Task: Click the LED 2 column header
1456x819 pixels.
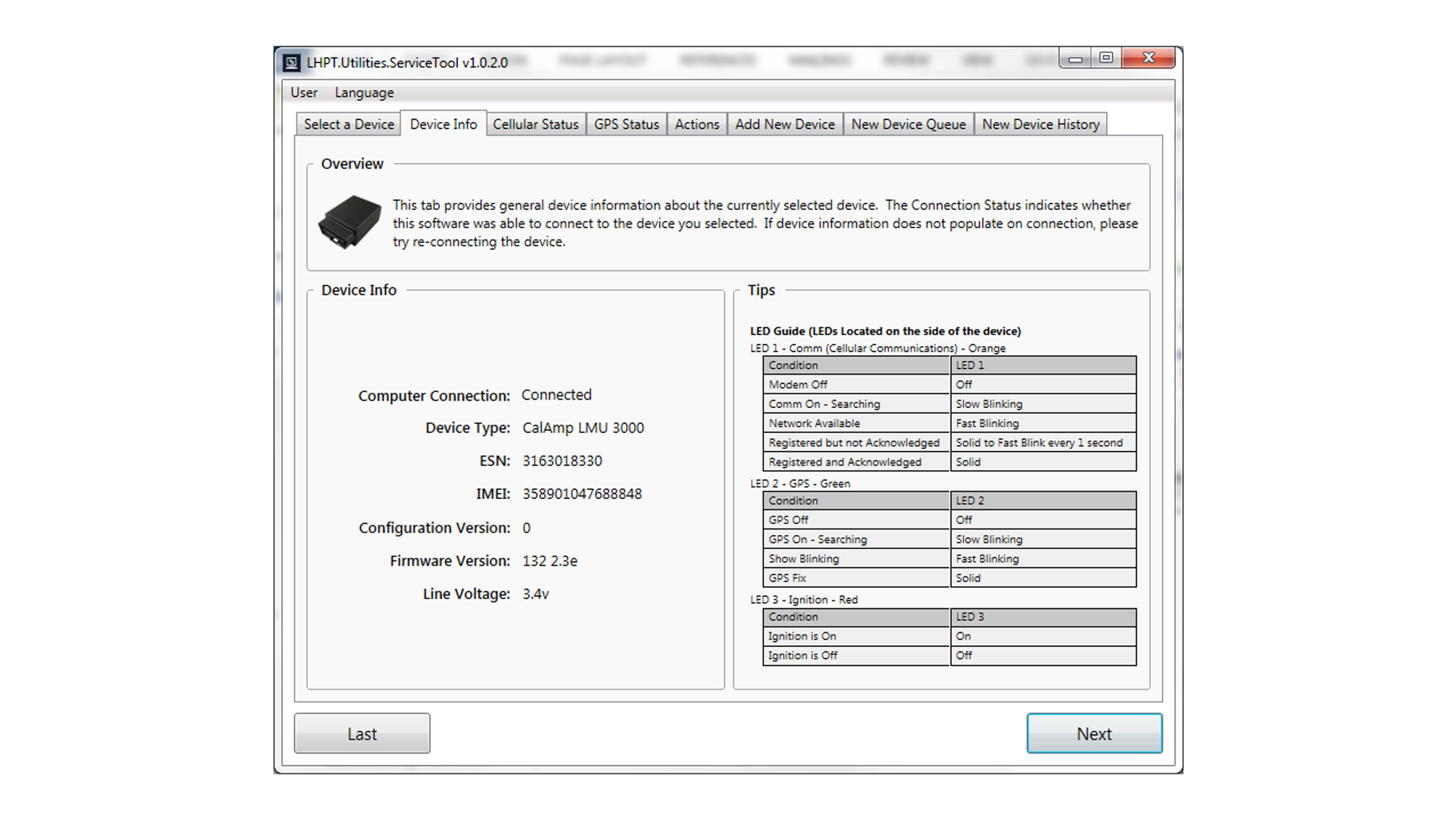Action: (x=1043, y=500)
